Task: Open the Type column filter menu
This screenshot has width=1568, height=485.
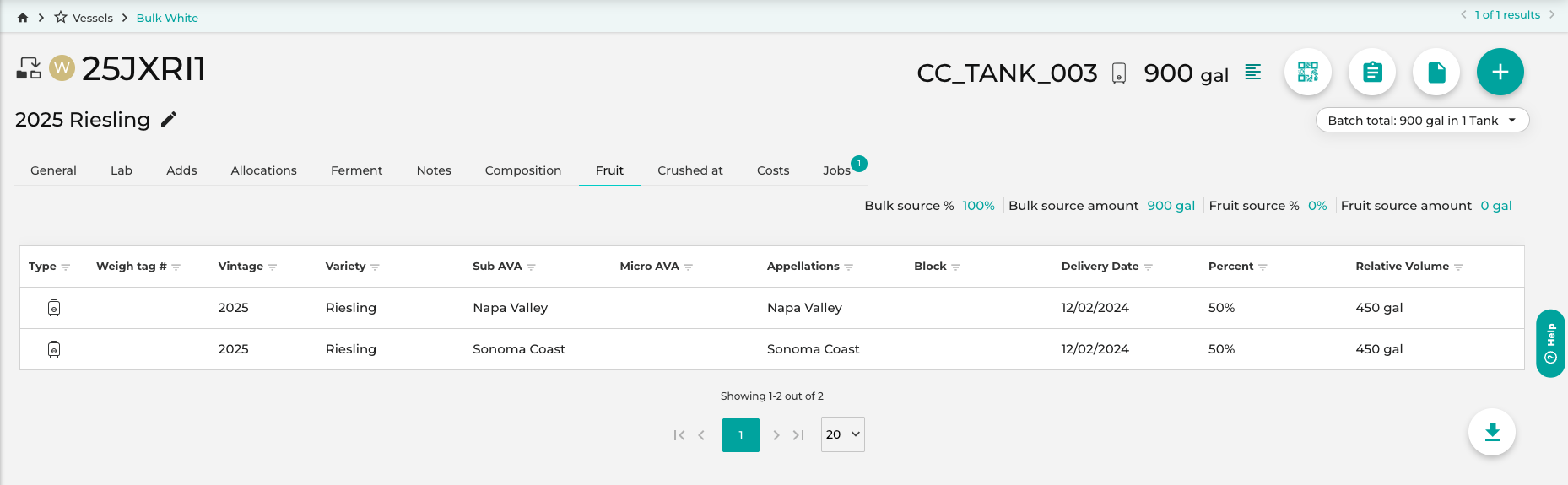Action: tap(66, 267)
